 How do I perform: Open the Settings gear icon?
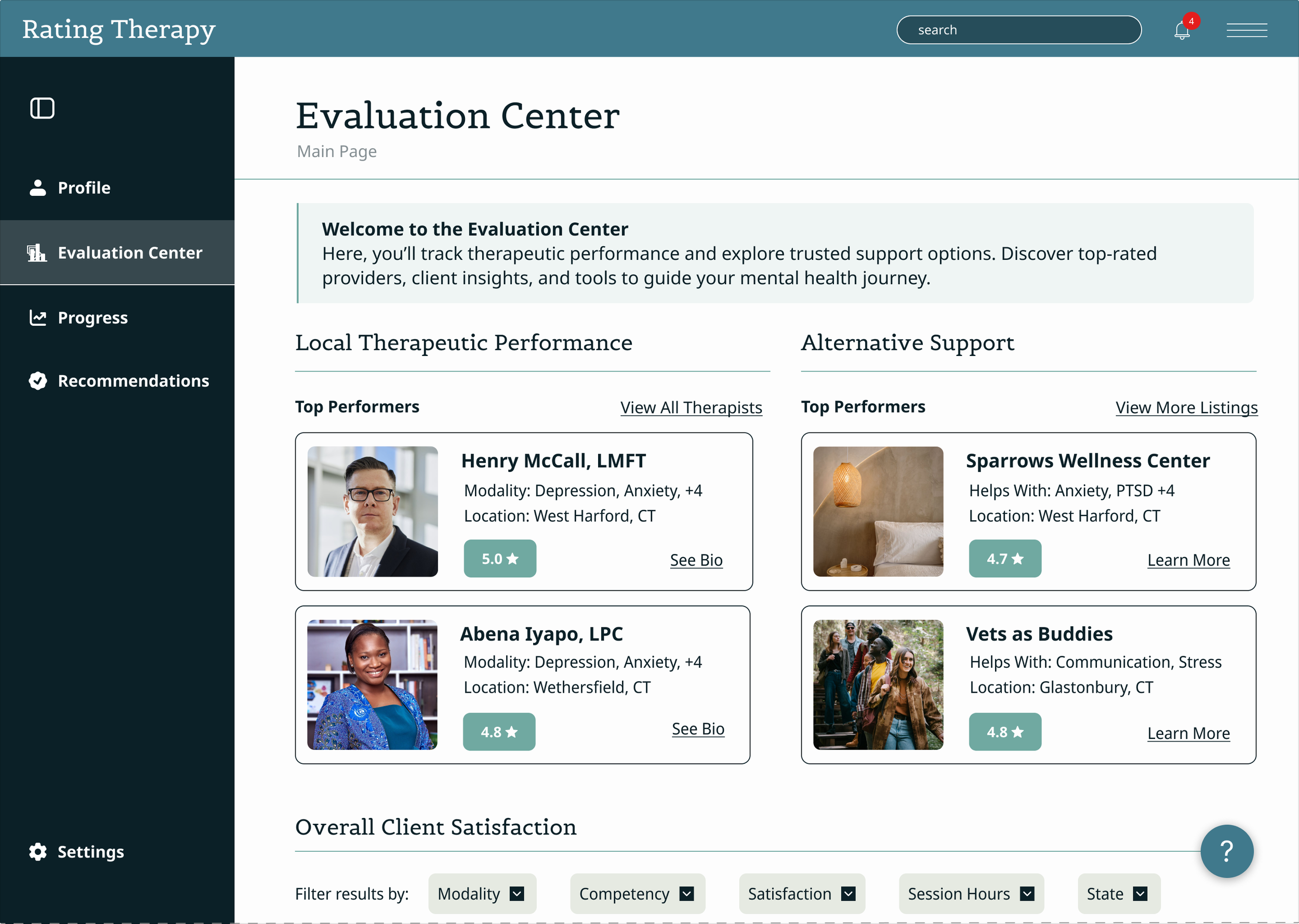(37, 852)
